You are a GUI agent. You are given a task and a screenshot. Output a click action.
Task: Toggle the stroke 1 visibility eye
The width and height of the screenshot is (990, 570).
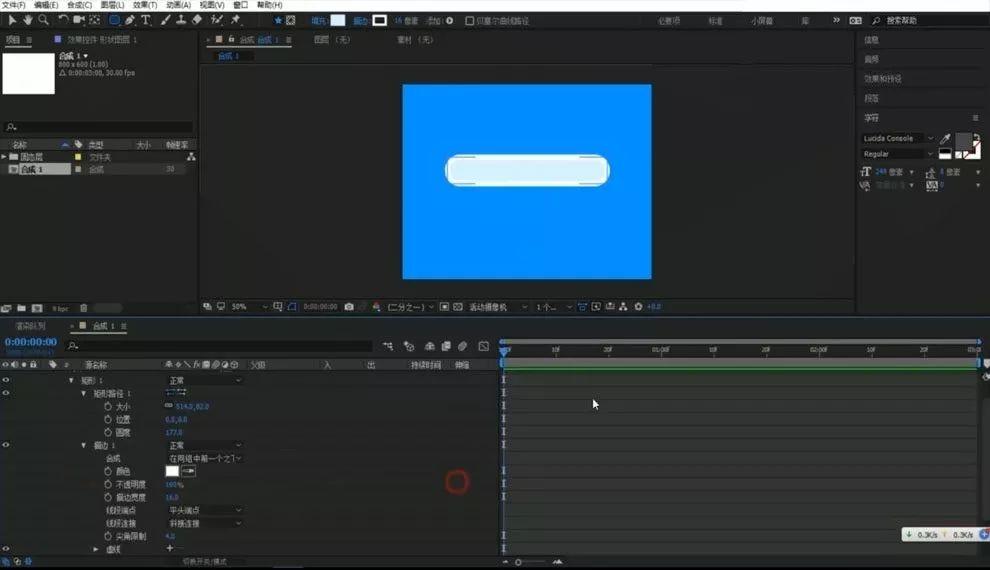tap(6, 445)
